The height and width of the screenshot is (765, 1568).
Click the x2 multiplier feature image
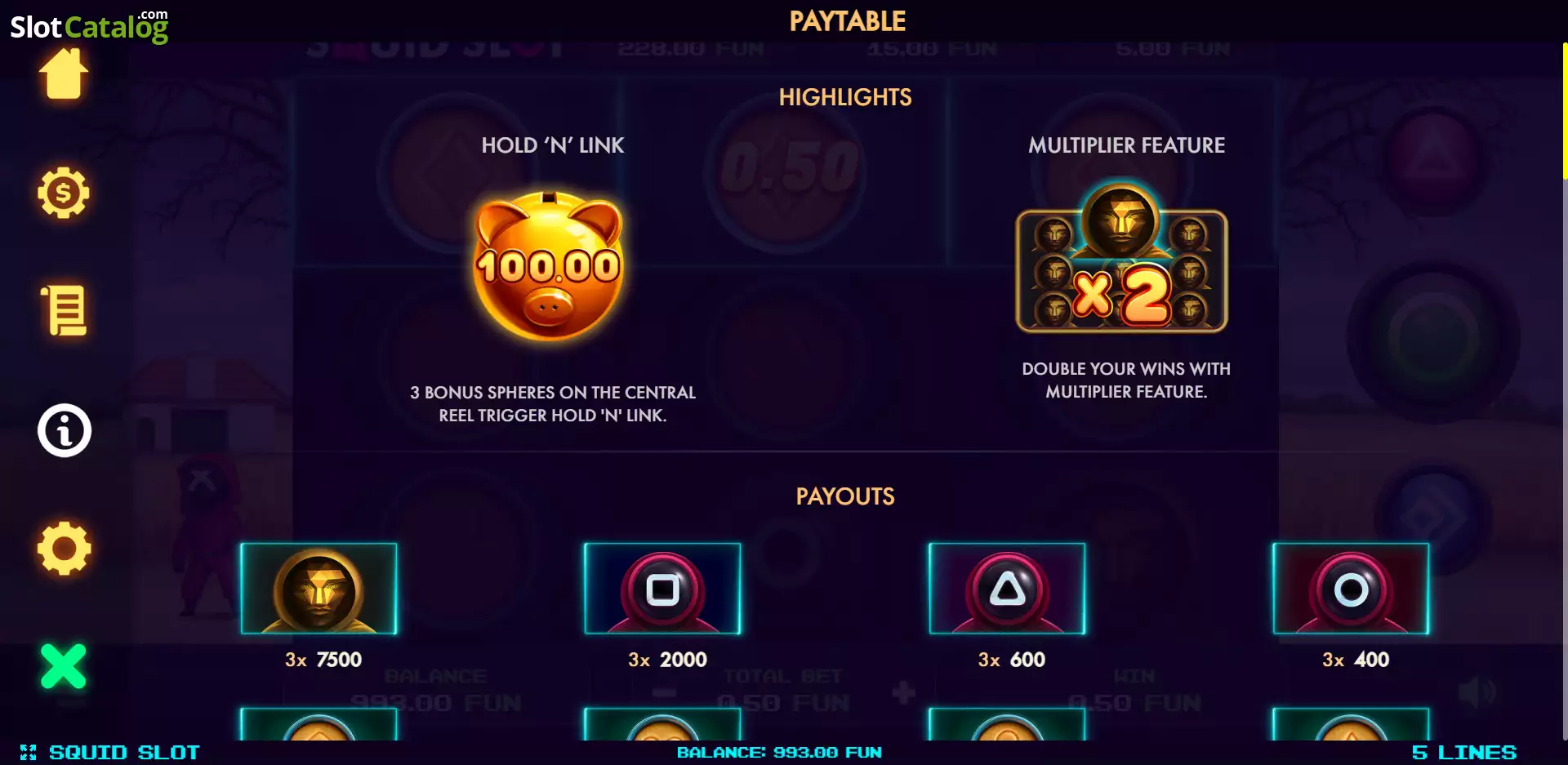(1121, 259)
